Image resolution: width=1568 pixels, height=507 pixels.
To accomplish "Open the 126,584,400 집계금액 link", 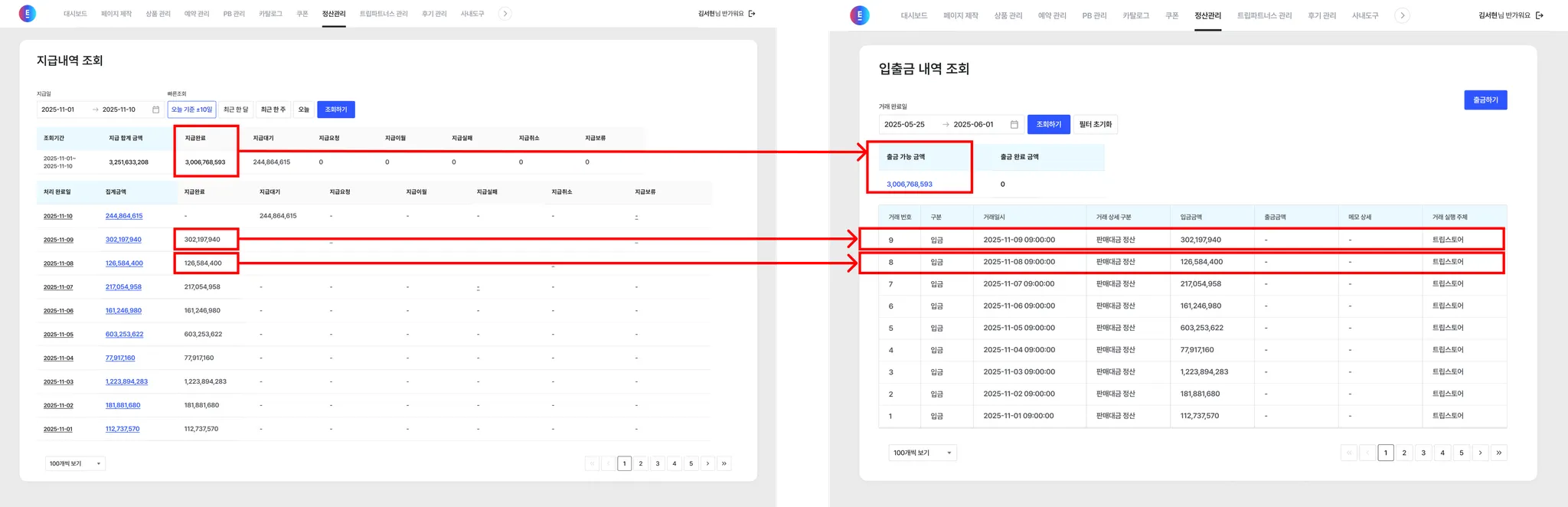I will 124,263.
